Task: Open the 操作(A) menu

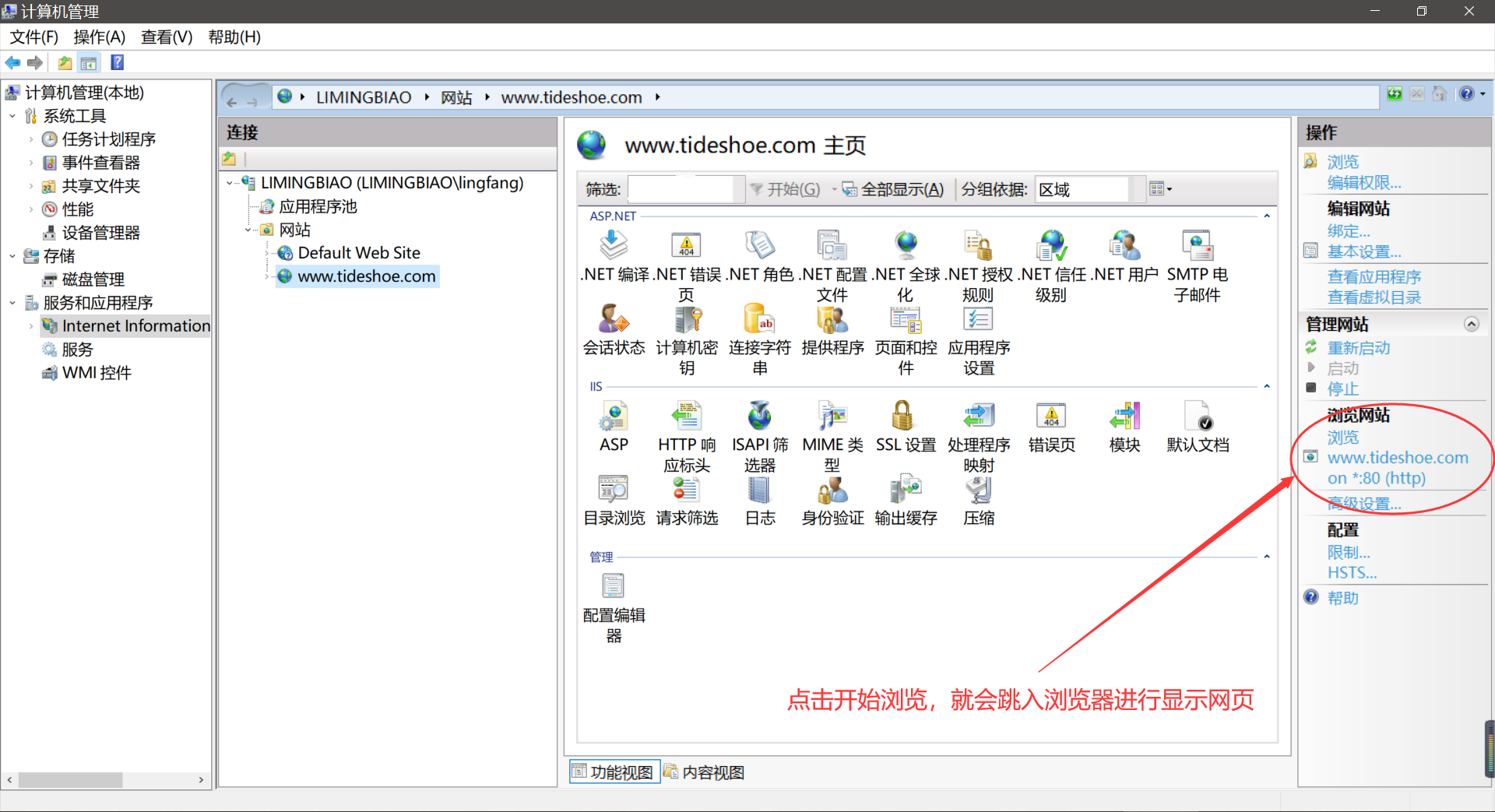Action: (99, 37)
